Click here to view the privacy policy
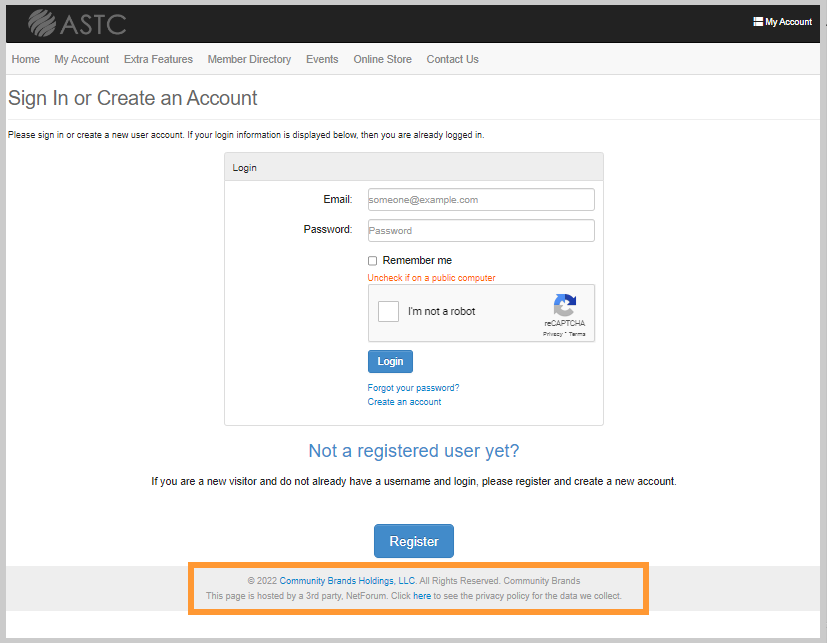The height and width of the screenshot is (643, 827). coord(422,595)
